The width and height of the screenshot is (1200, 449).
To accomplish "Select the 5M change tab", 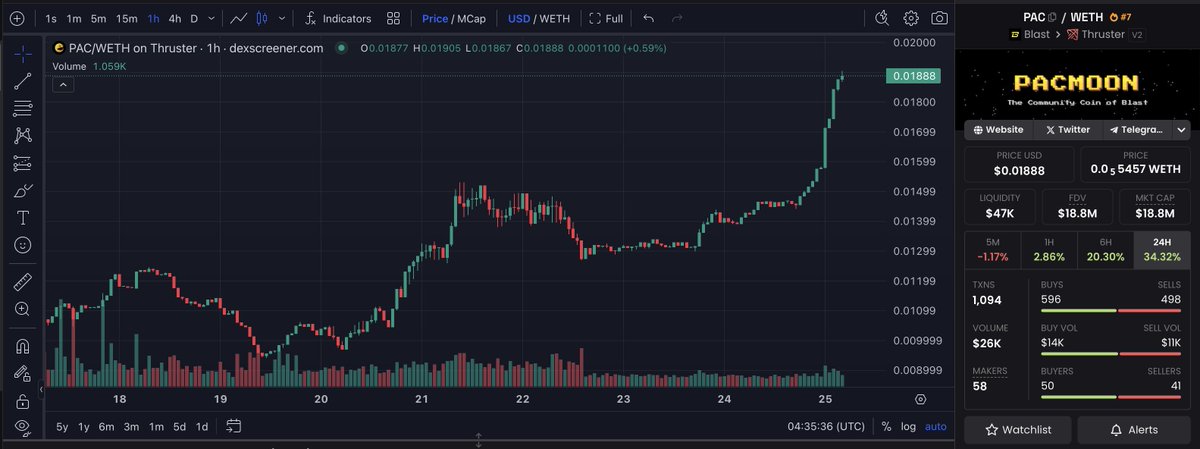I will click(992, 249).
